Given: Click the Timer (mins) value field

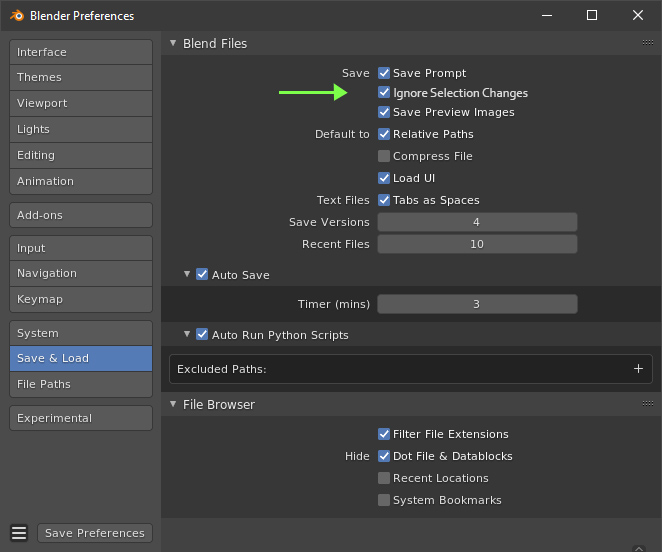Looking at the screenshot, I should [x=477, y=304].
